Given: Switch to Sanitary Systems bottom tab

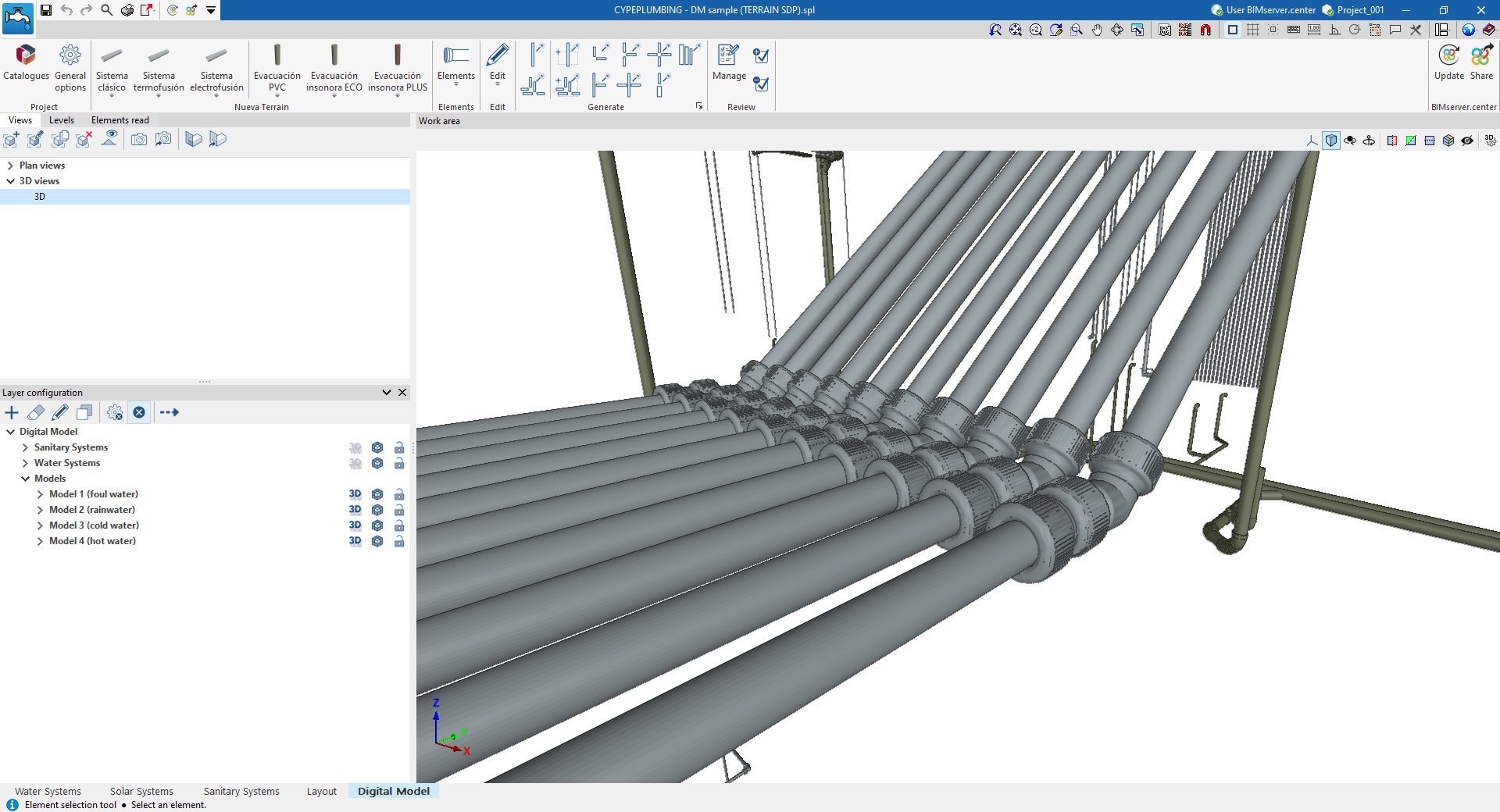Looking at the screenshot, I should 241,791.
